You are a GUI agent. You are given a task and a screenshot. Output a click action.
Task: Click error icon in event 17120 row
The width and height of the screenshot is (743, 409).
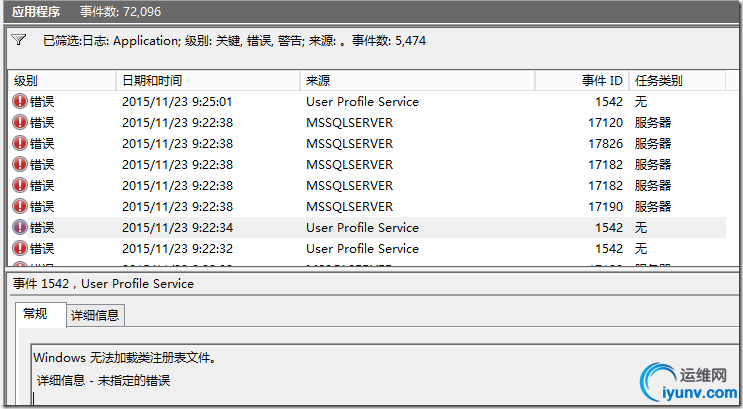point(19,122)
